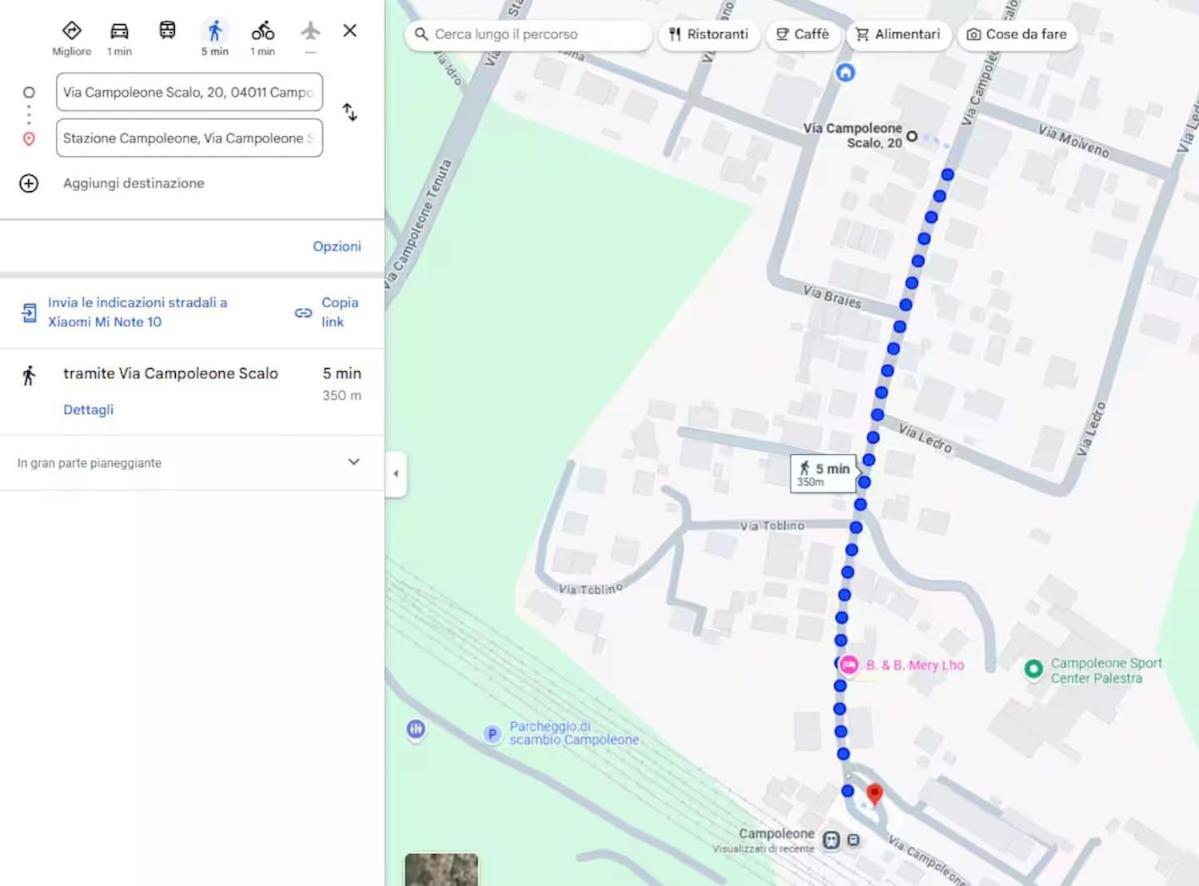This screenshot has height=886, width=1199.
Task: Click the add destination plus icon
Action: click(29, 183)
